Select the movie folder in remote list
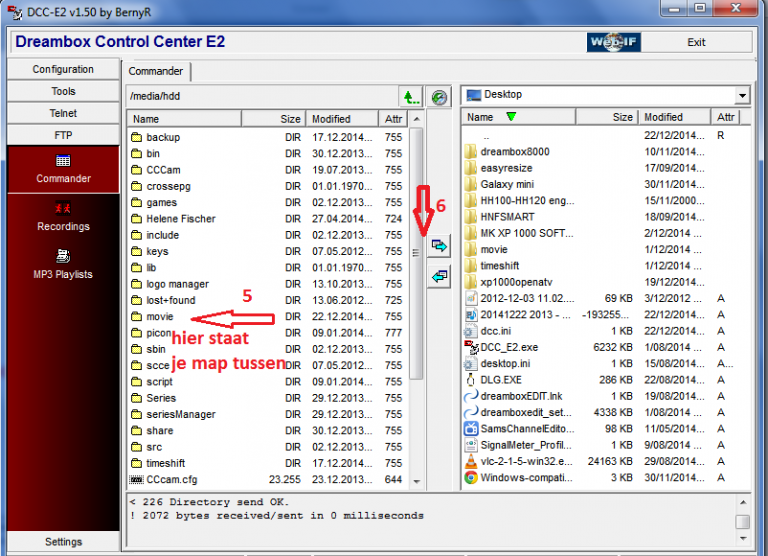Screen dimensions: 768x556 tap(159, 316)
